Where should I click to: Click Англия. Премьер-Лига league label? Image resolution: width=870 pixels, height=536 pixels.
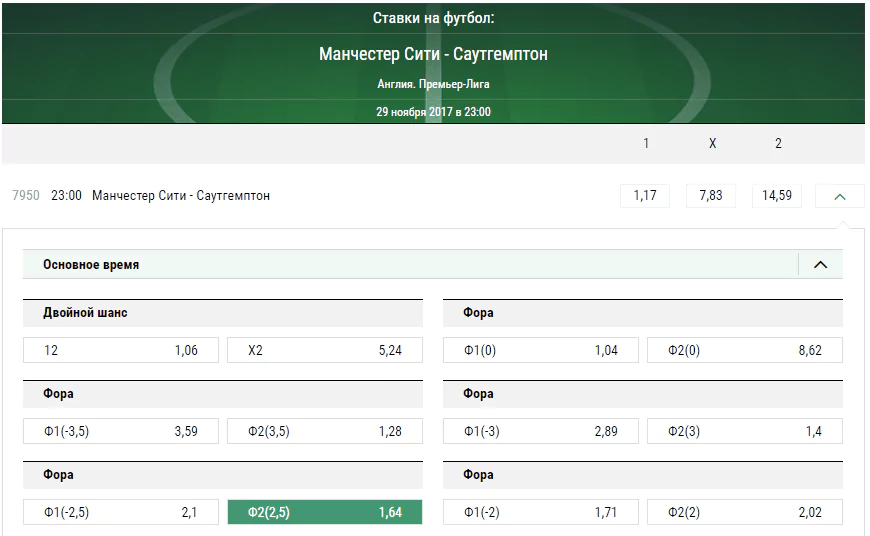click(x=433, y=84)
